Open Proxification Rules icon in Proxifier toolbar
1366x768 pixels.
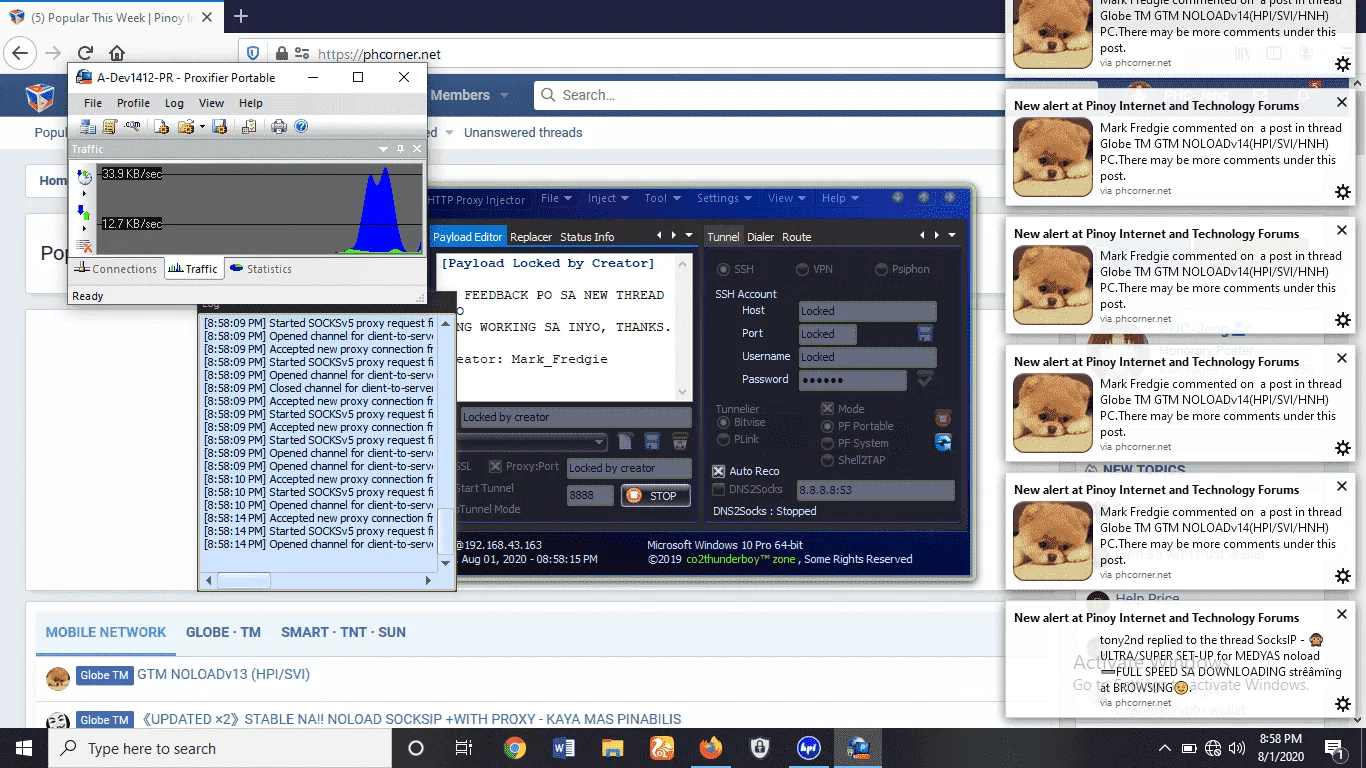(110, 126)
